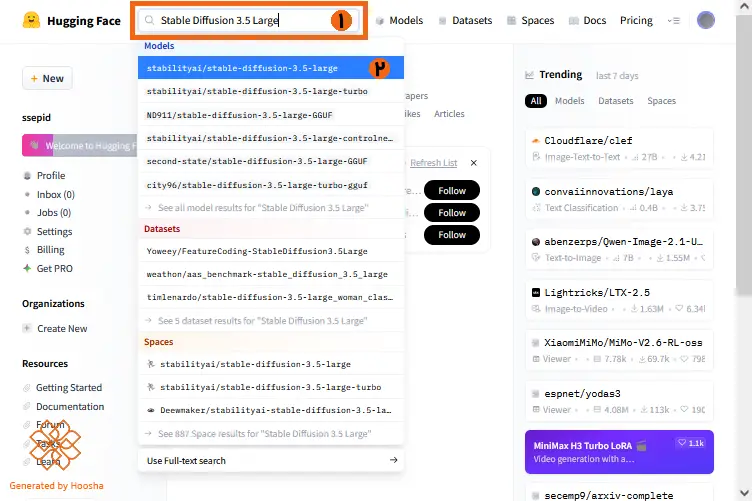Switch trending filter to Models

pyautogui.click(x=569, y=101)
